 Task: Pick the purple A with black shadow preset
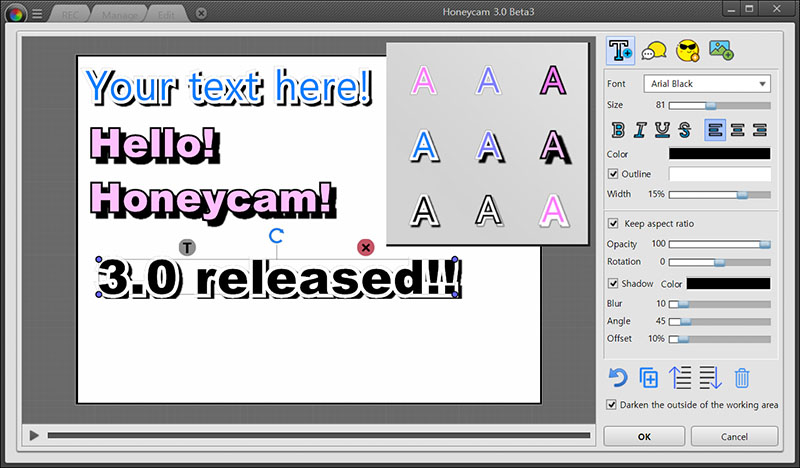[489, 145]
